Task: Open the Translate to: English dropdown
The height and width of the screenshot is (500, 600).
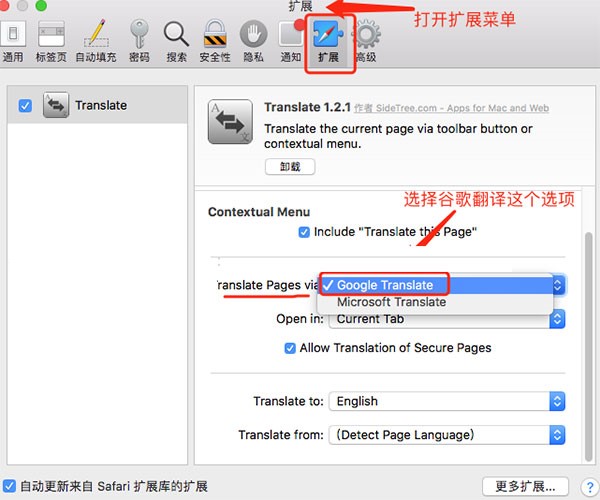Action: coord(447,401)
